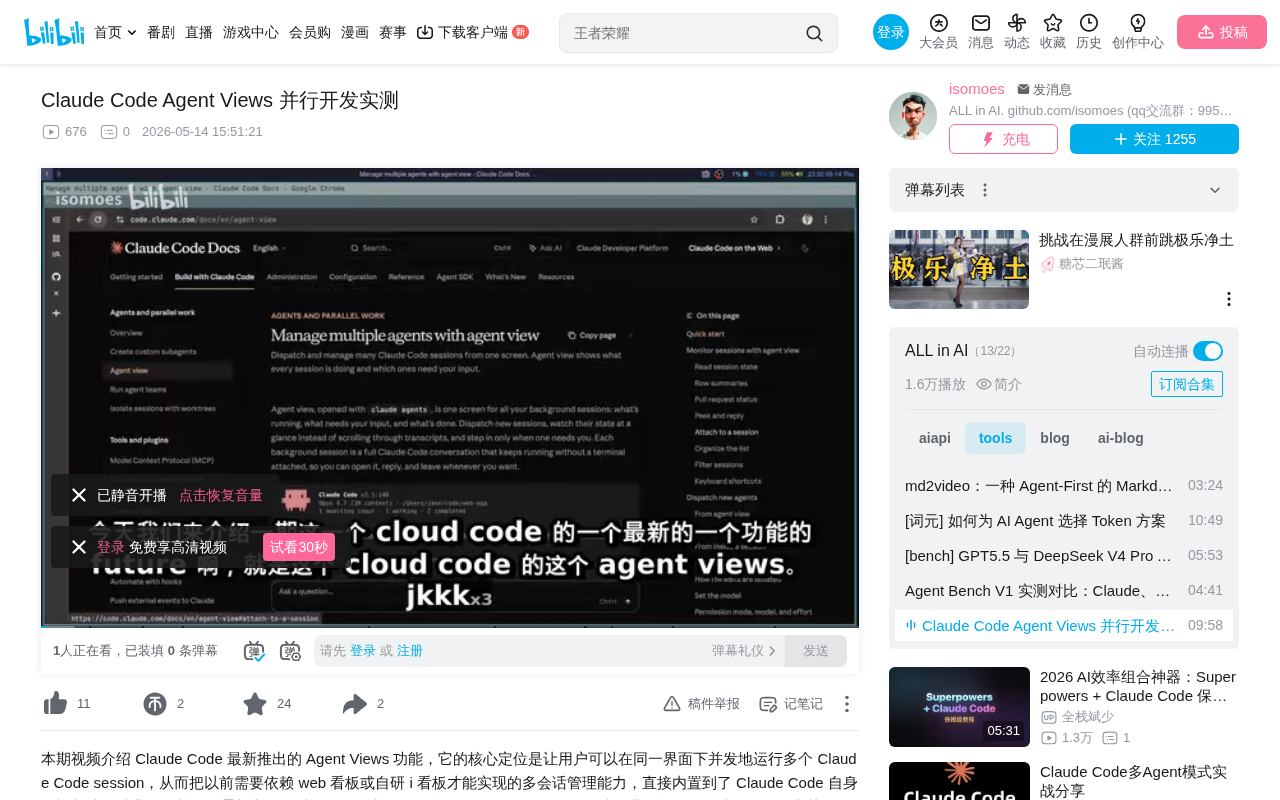Viewport: 1280px width, 800px height.
Task: Click 发消息 envelope to message uploader
Action: (x=1044, y=90)
